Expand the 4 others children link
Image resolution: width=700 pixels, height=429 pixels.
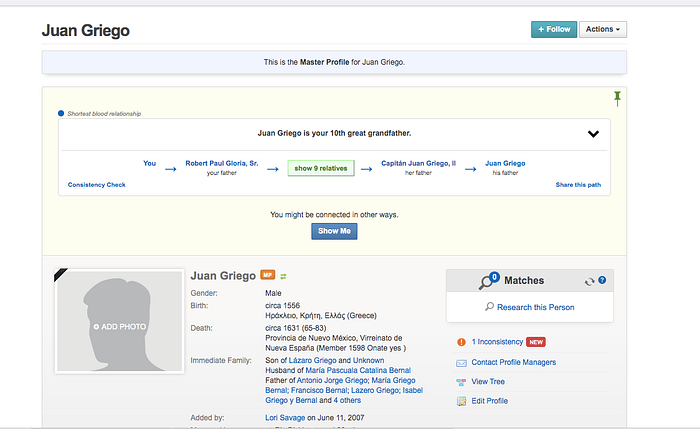click(347, 400)
